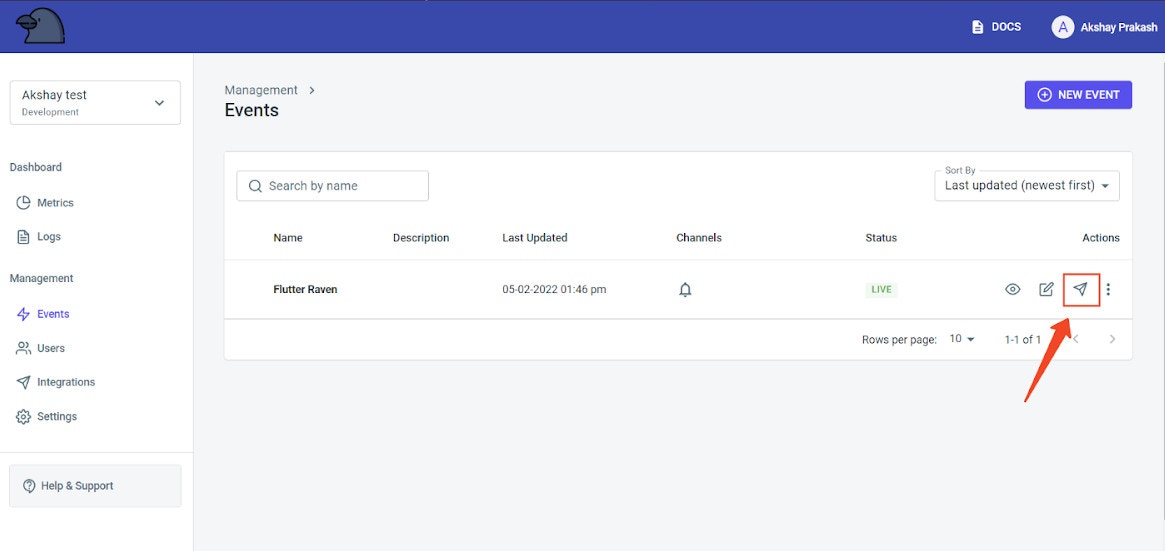This screenshot has width=1165, height=551.
Task: Click the Channels column header
Action: click(699, 238)
